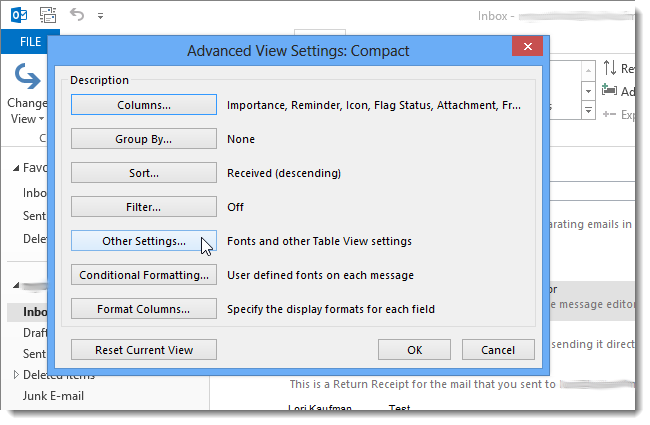
Task: Open the Columns... settings
Action: click(143, 104)
